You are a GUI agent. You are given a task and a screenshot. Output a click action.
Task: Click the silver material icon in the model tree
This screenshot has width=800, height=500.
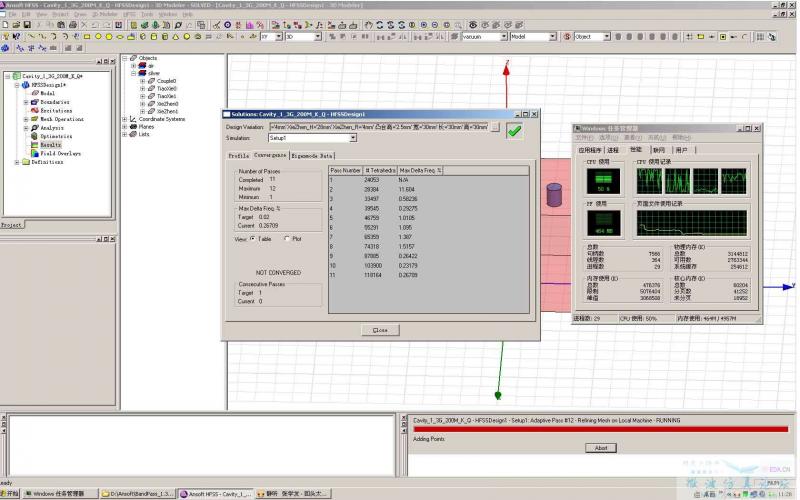pos(140,73)
